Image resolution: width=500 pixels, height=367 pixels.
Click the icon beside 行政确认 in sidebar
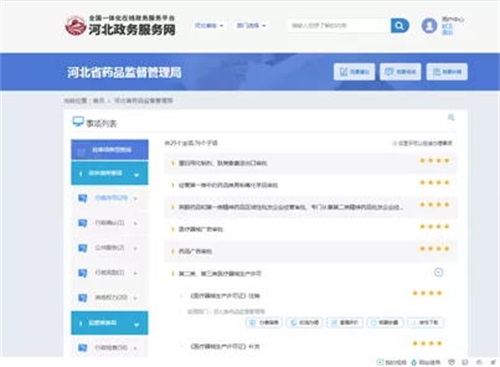83,223
